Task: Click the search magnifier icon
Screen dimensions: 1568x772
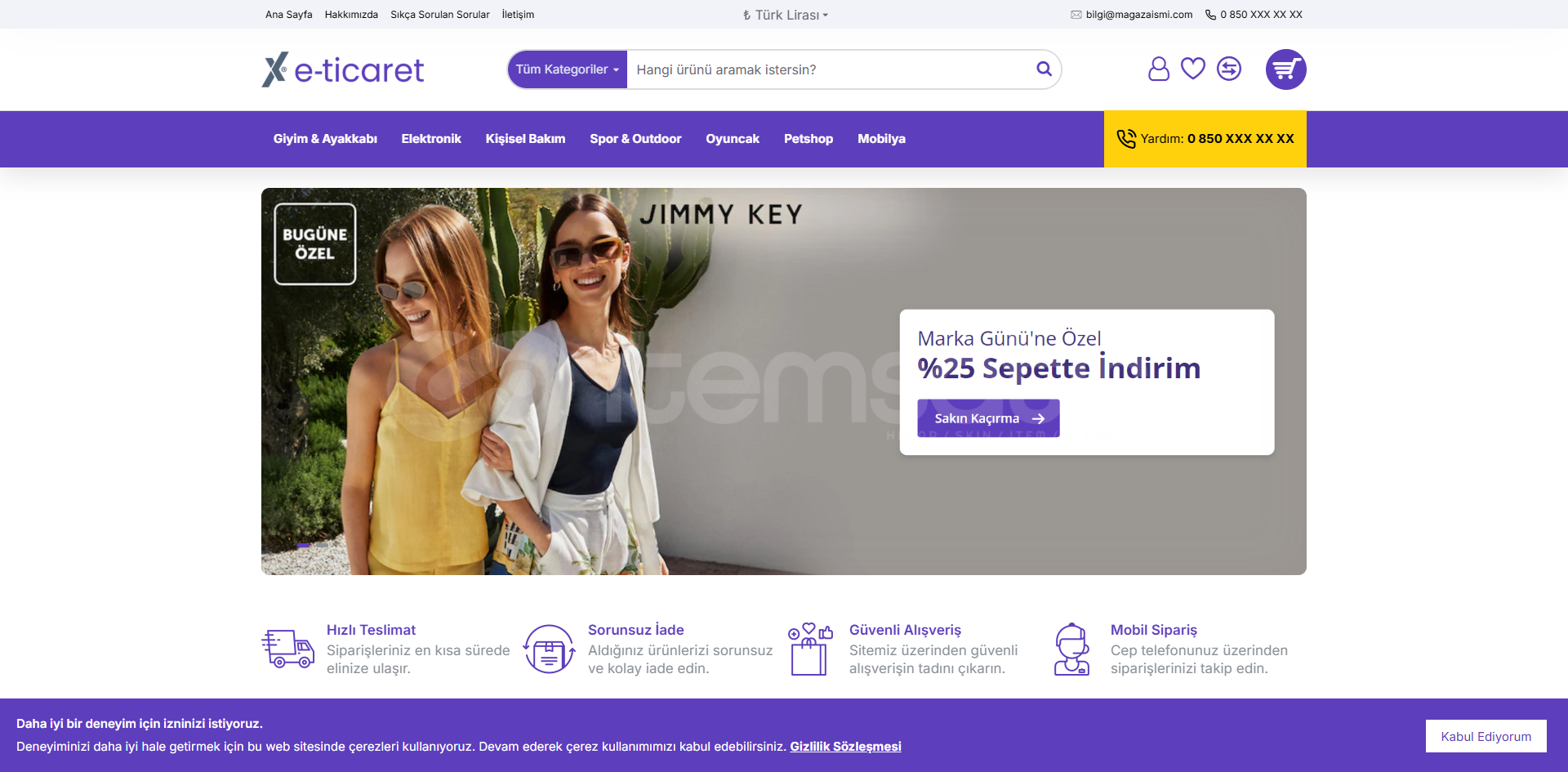Action: tap(1044, 69)
